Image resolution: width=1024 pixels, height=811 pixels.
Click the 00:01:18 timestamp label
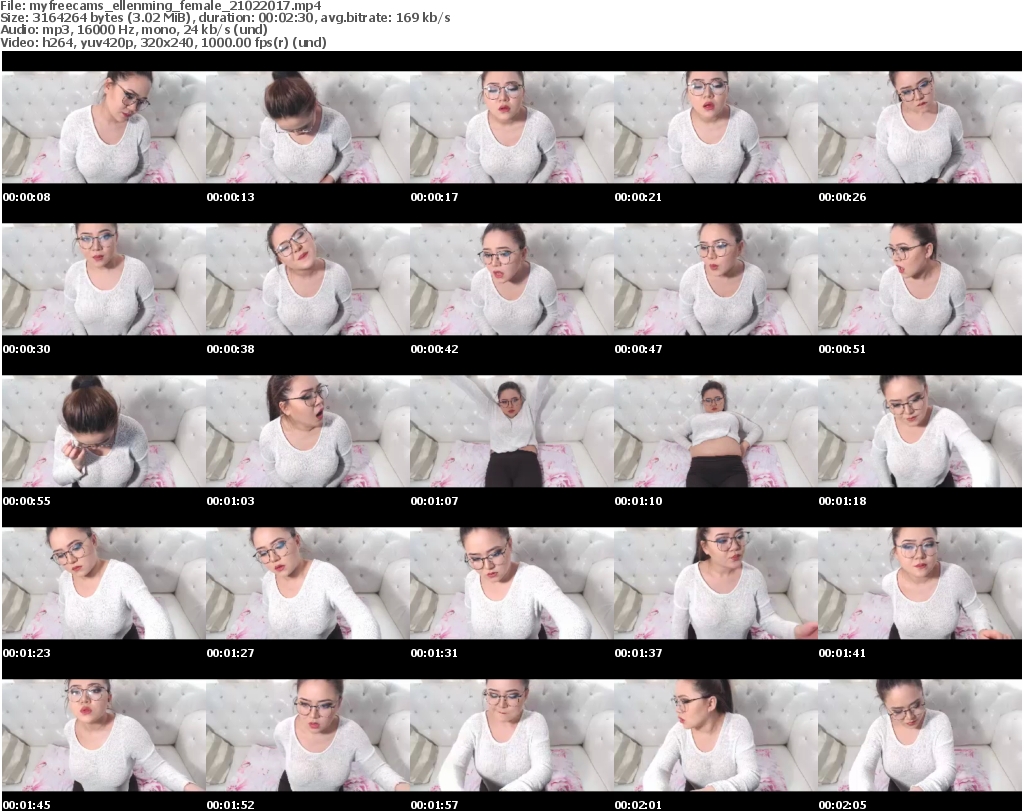click(842, 501)
